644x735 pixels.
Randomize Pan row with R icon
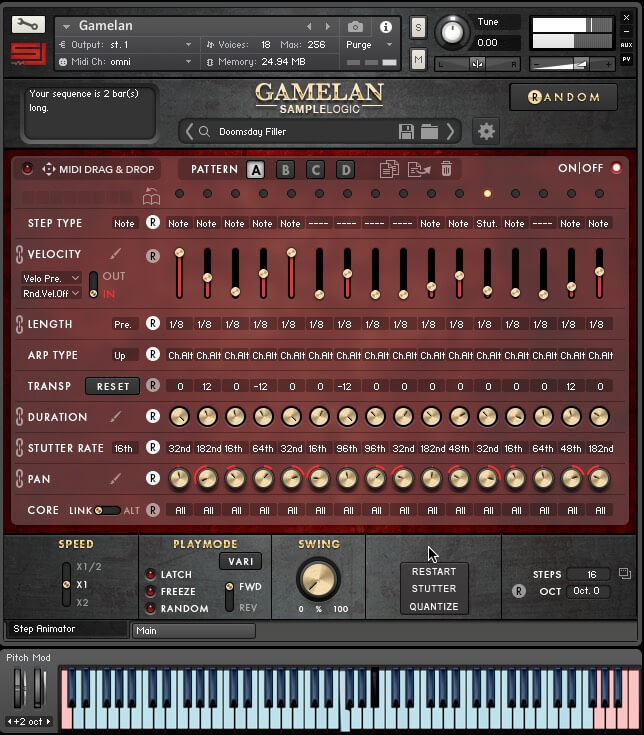(153, 478)
